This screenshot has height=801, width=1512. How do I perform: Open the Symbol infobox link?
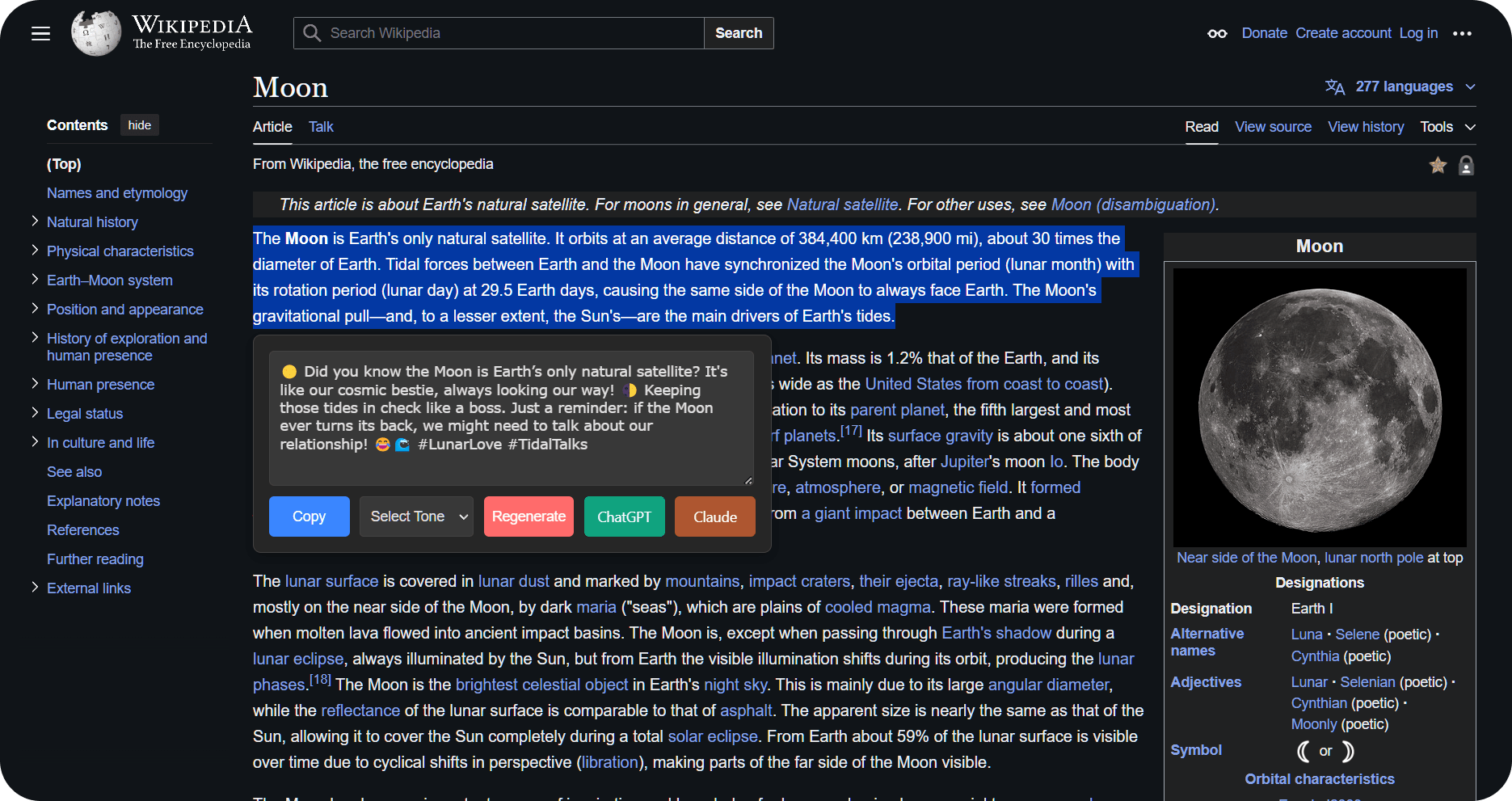[1196, 750]
